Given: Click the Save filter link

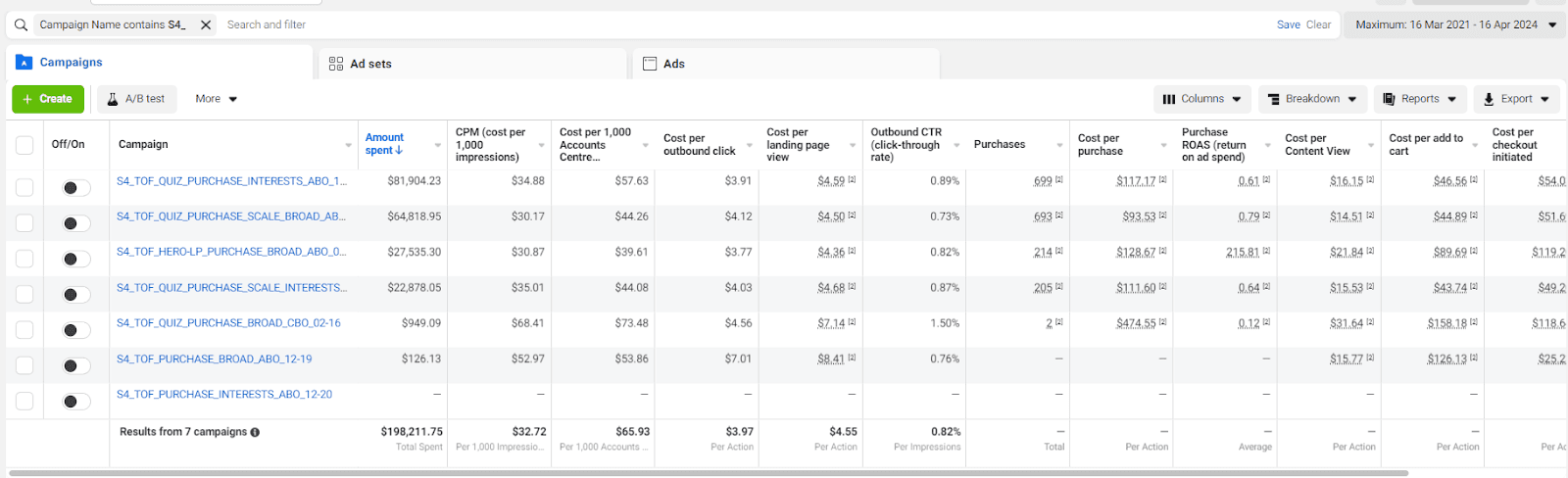Looking at the screenshot, I should point(1289,25).
